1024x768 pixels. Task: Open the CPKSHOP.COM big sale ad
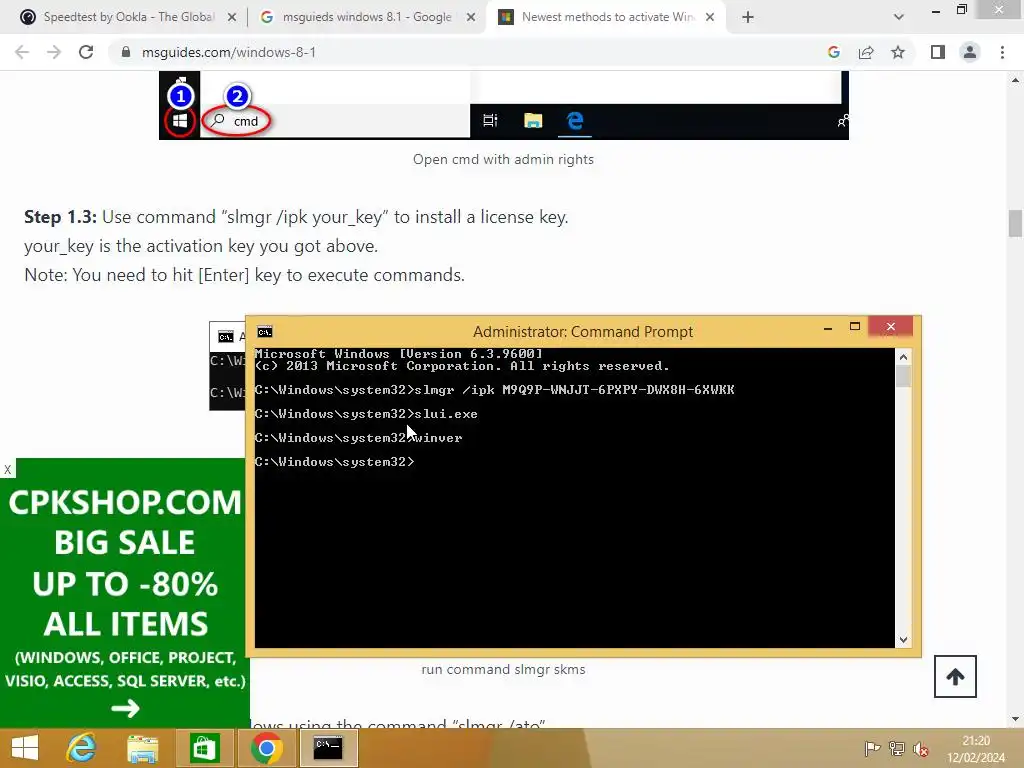(x=125, y=593)
